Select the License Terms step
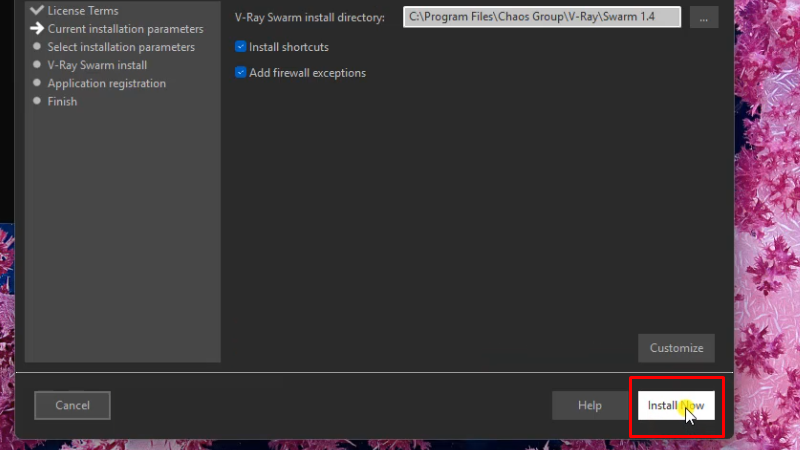This screenshot has height=450, width=800. [x=83, y=10]
